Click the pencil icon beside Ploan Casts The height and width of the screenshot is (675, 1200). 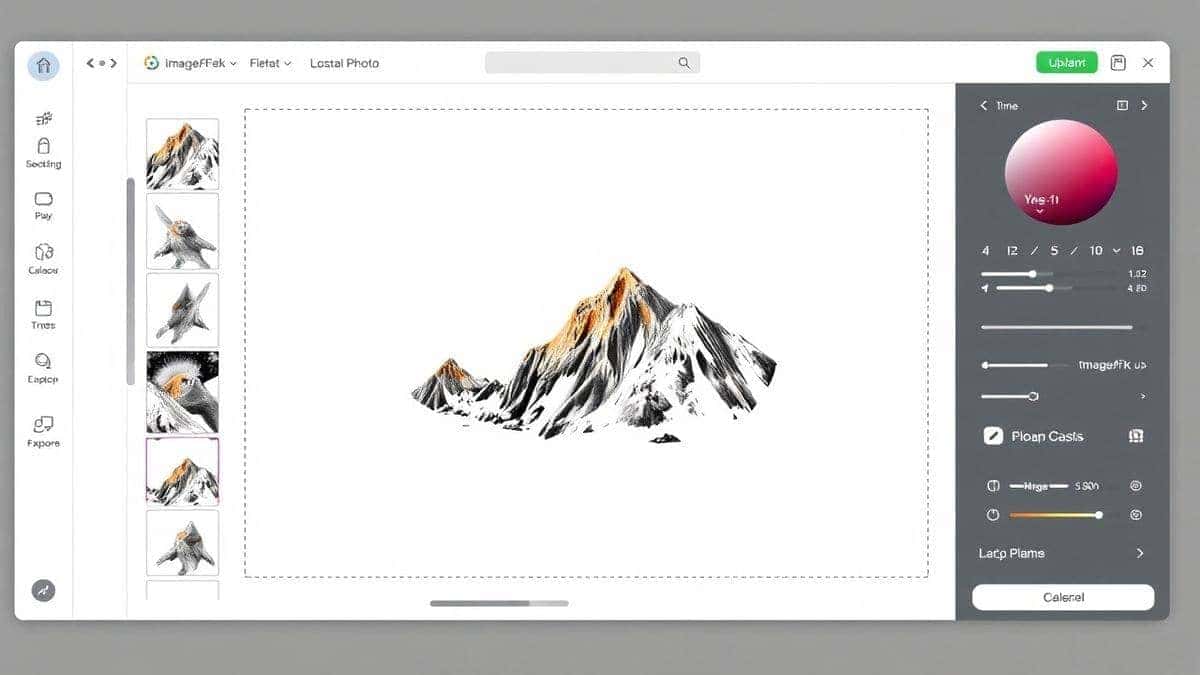pyautogui.click(x=993, y=436)
